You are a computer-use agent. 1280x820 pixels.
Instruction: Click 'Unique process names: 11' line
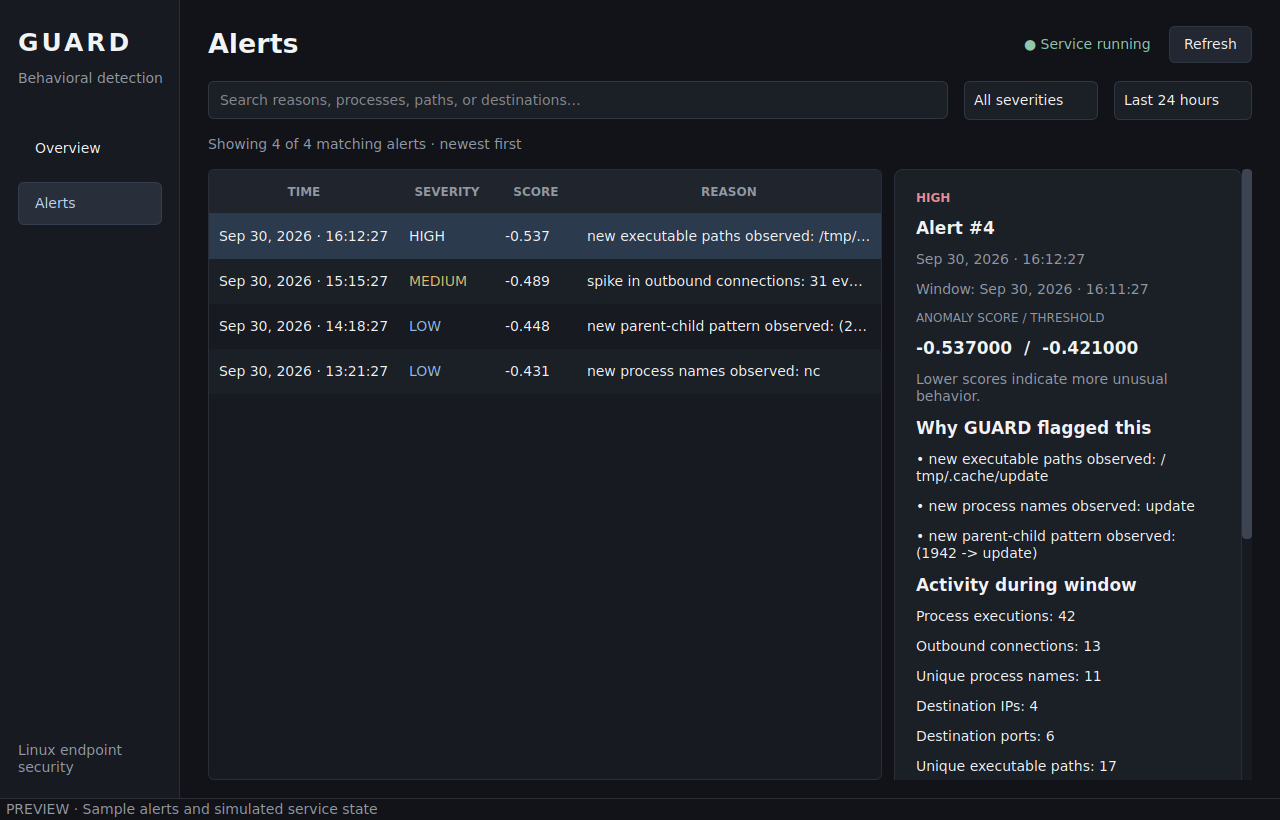(x=1008, y=676)
